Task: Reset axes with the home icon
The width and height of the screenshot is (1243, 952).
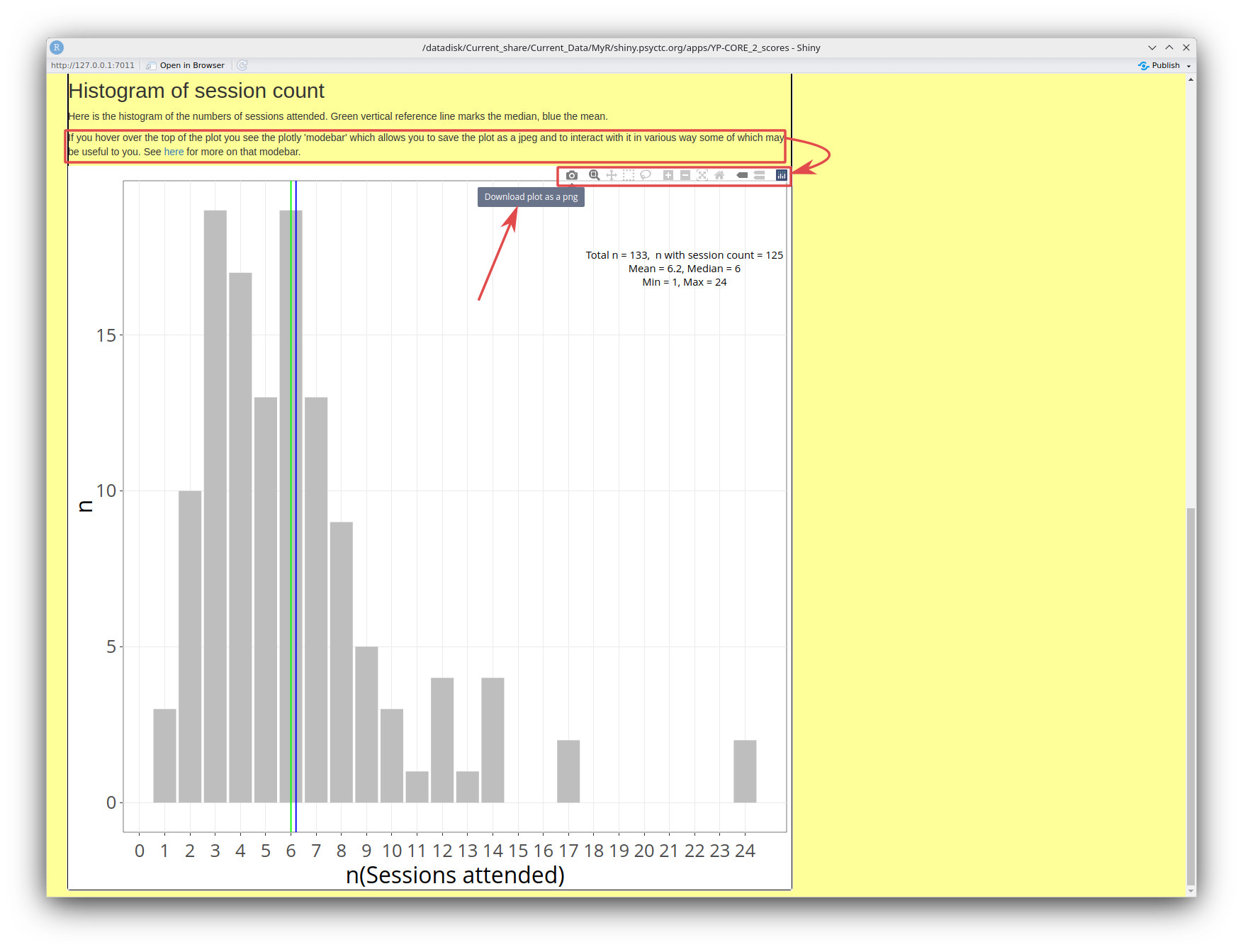Action: click(719, 175)
